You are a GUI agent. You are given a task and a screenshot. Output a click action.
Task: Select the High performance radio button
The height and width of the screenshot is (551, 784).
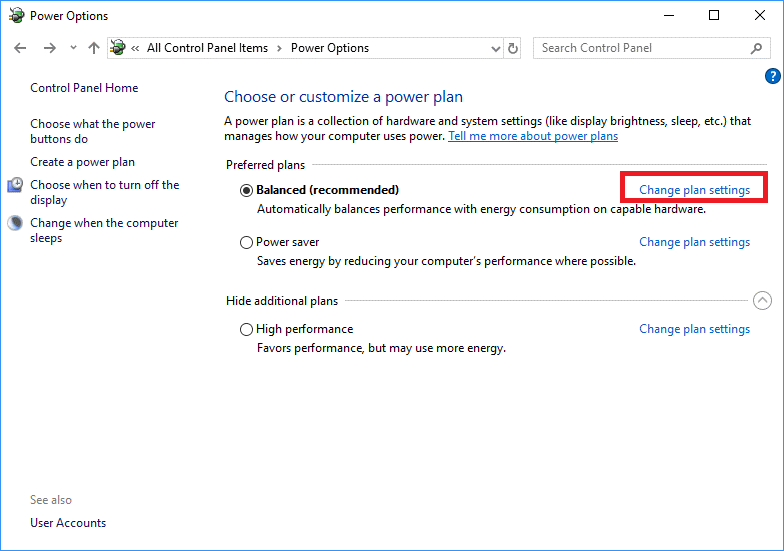point(246,330)
